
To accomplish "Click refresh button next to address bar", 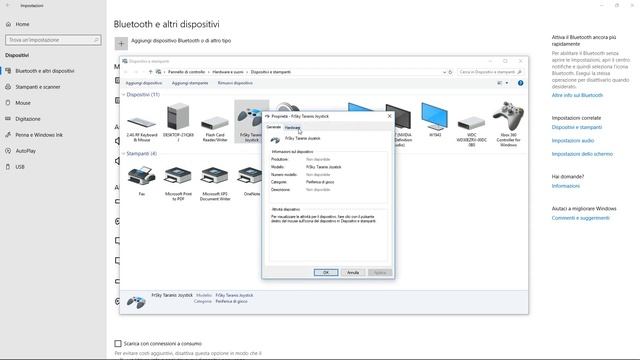I will click(450, 72).
